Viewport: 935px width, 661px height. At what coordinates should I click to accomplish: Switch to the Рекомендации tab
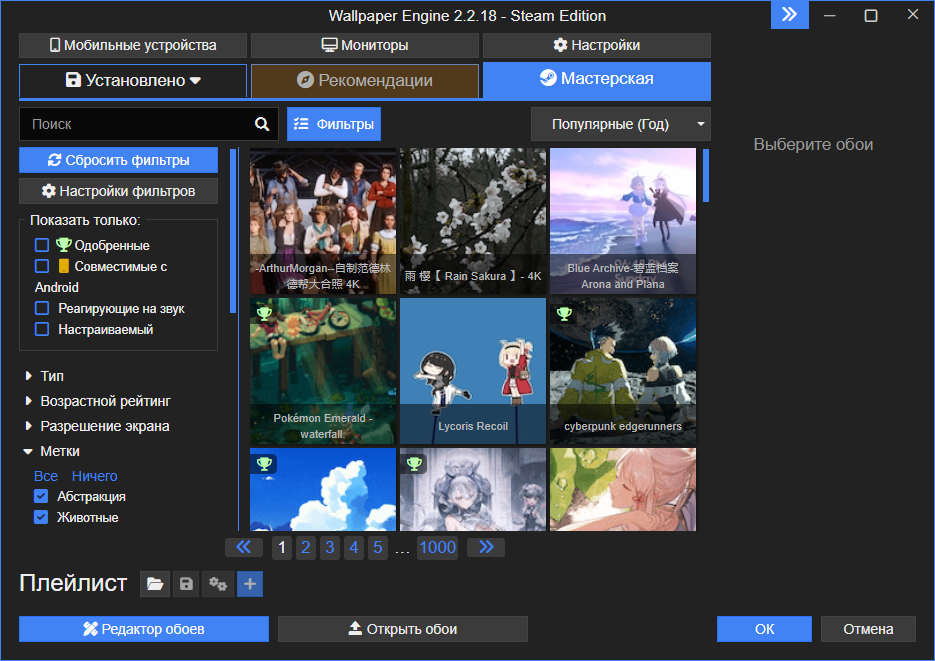point(365,80)
